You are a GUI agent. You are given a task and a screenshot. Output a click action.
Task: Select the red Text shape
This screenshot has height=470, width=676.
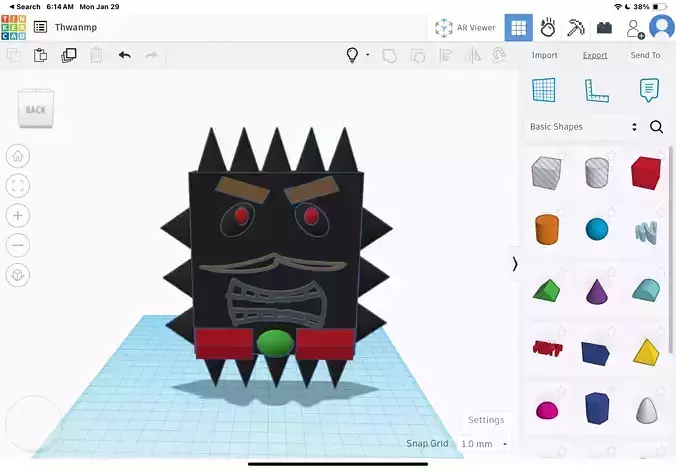pos(547,348)
